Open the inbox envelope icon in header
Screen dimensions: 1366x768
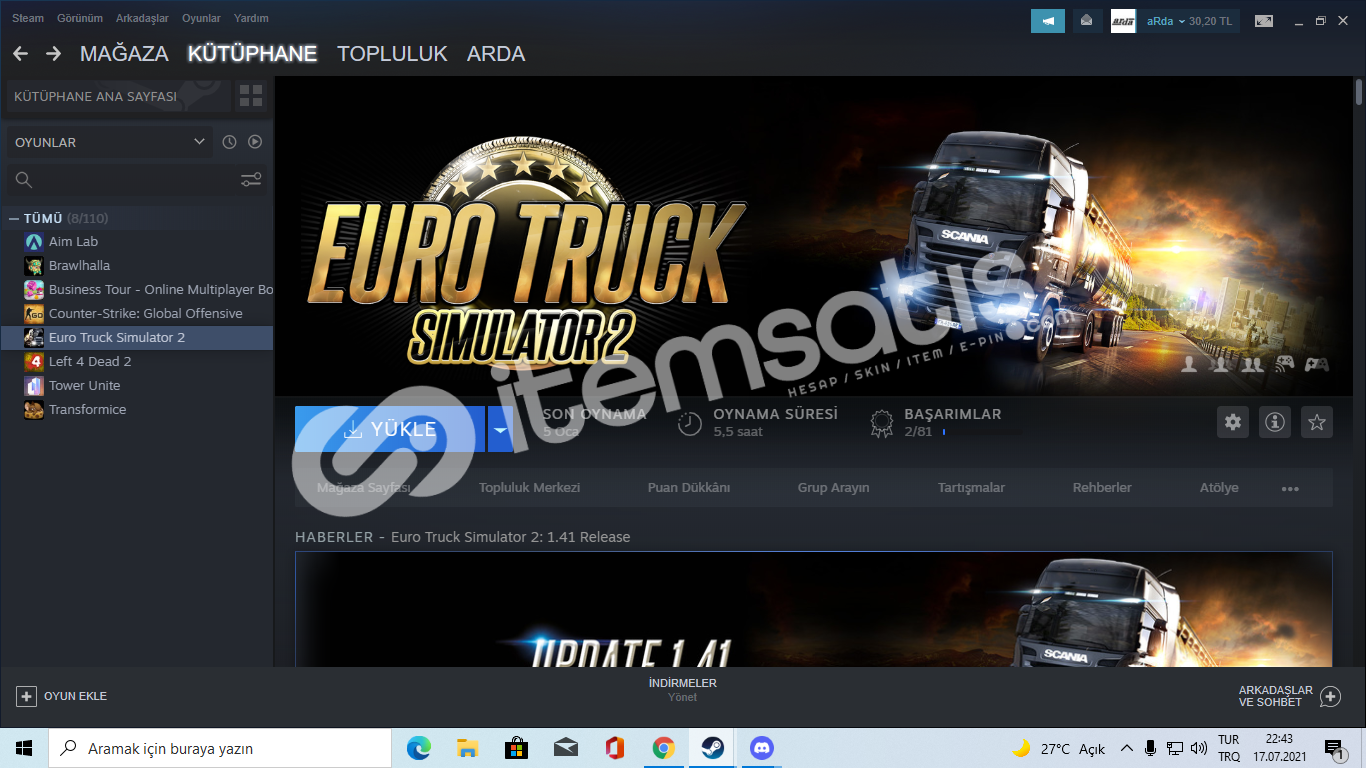[1088, 21]
